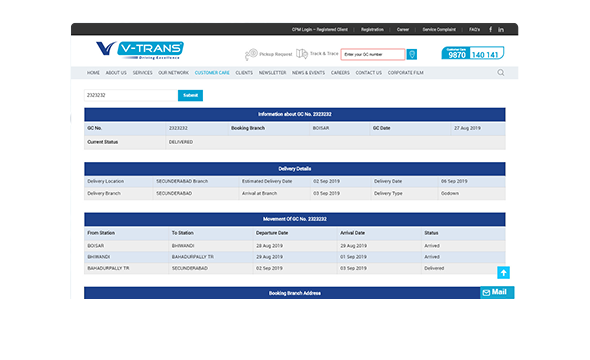This screenshot has width=590, height=360.
Task: Open the LinkedIn icon in top bar
Action: pos(501,29)
